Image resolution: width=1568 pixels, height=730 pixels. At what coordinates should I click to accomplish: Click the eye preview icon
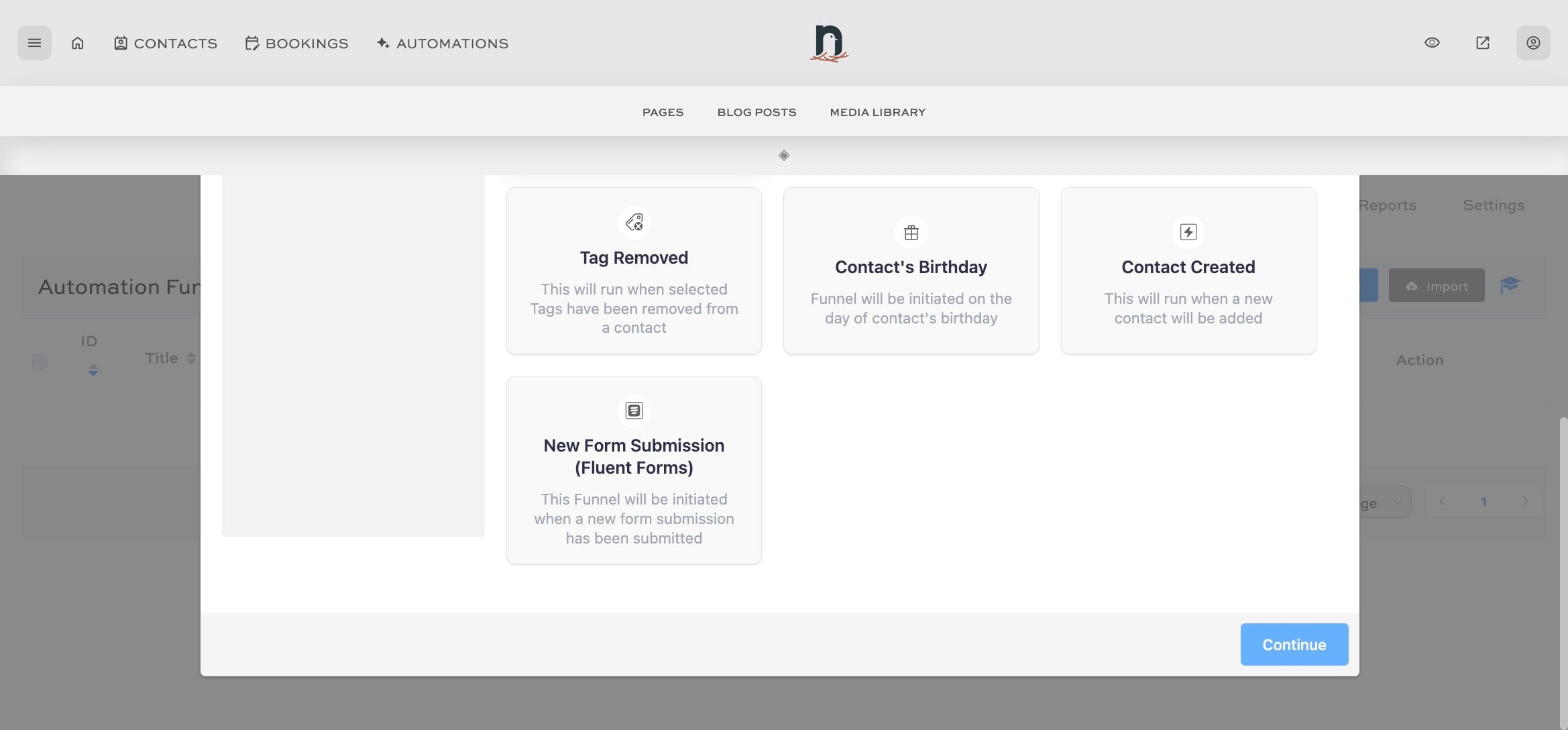click(1432, 43)
